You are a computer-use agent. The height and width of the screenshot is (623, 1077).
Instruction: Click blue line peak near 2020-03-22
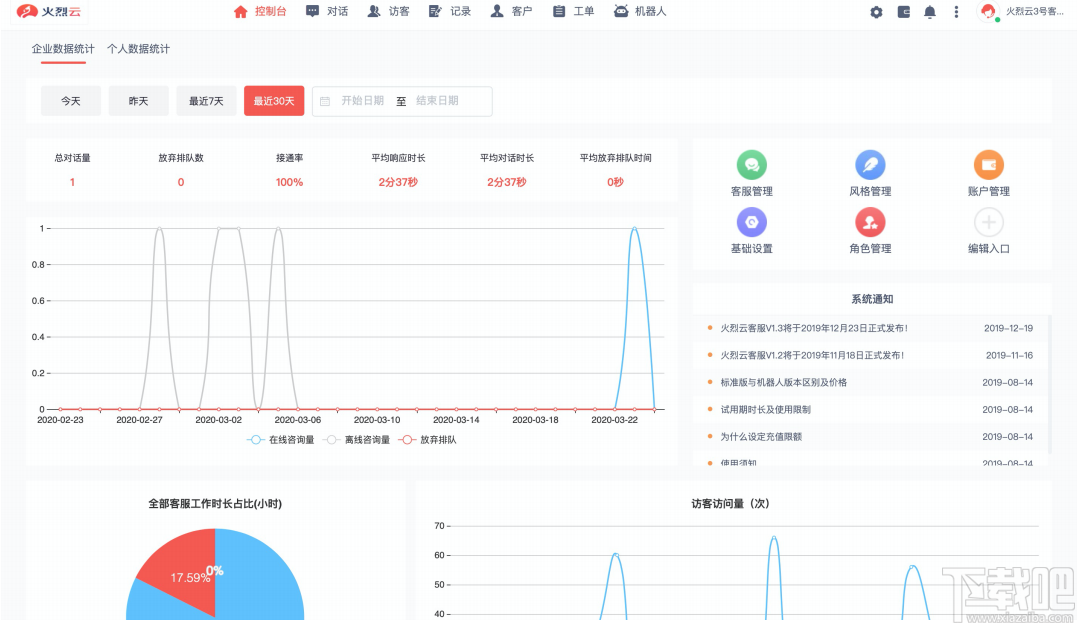(634, 229)
